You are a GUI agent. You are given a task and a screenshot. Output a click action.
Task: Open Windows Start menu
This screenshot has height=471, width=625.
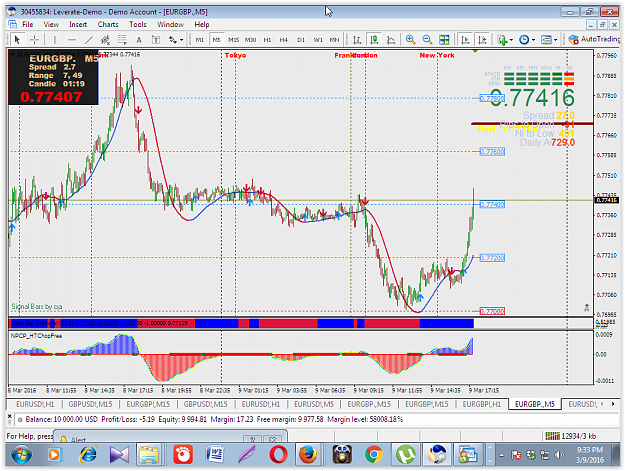coord(22,455)
